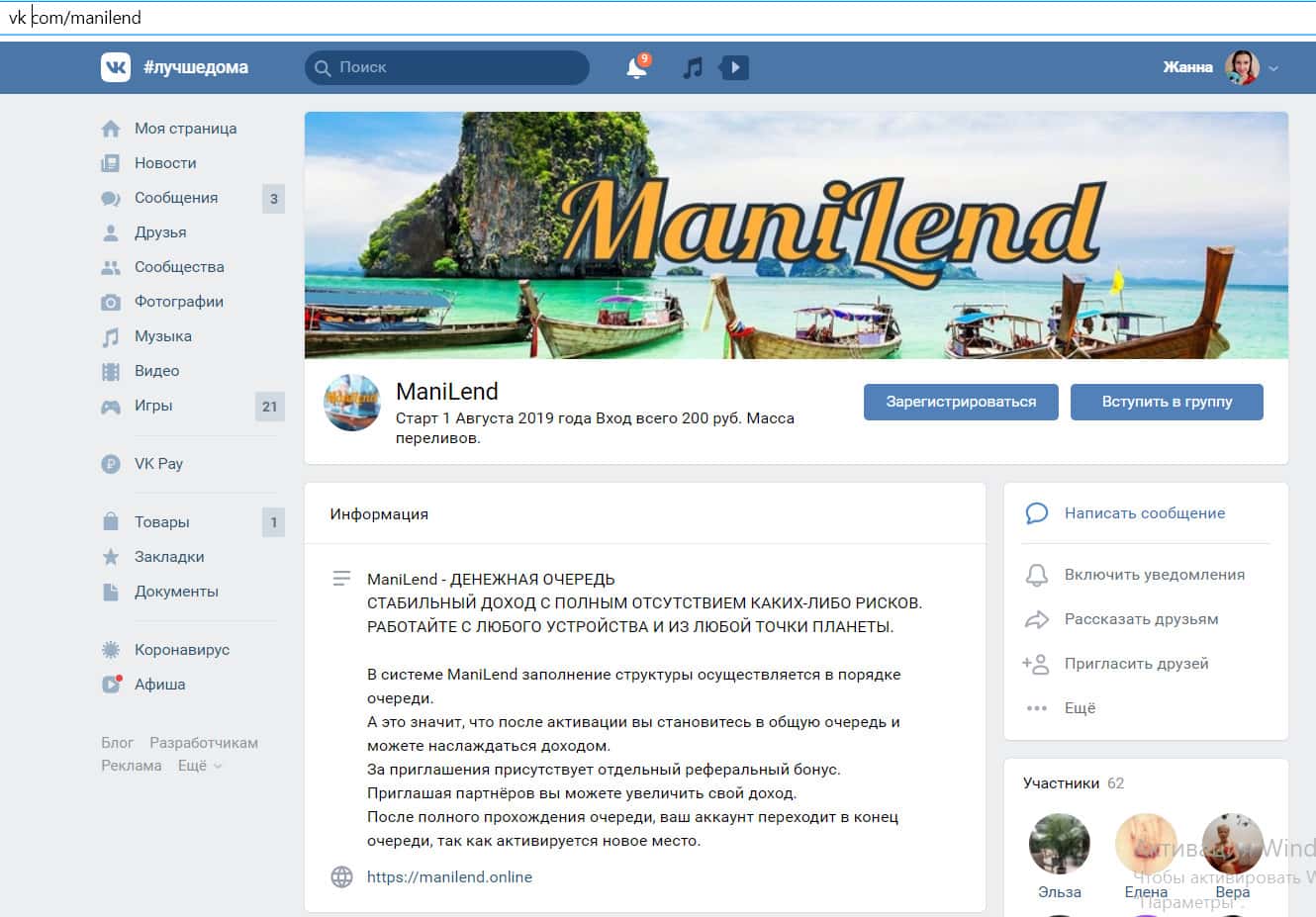The image size is (1316, 917).
Task: Click the Афиша icon
Action: click(x=111, y=684)
